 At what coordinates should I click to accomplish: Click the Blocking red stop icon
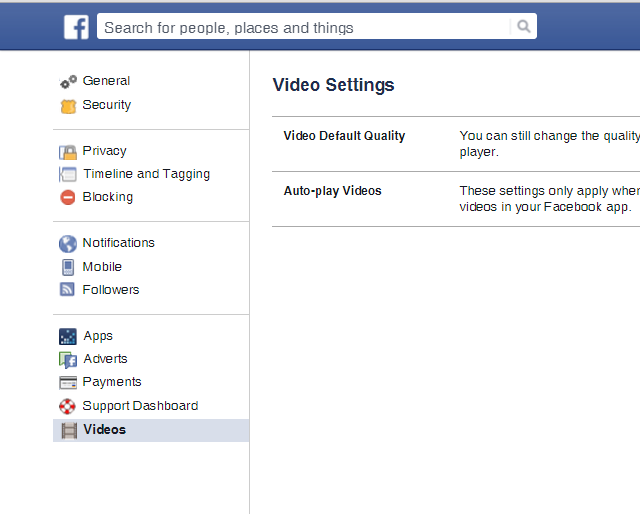tap(68, 198)
